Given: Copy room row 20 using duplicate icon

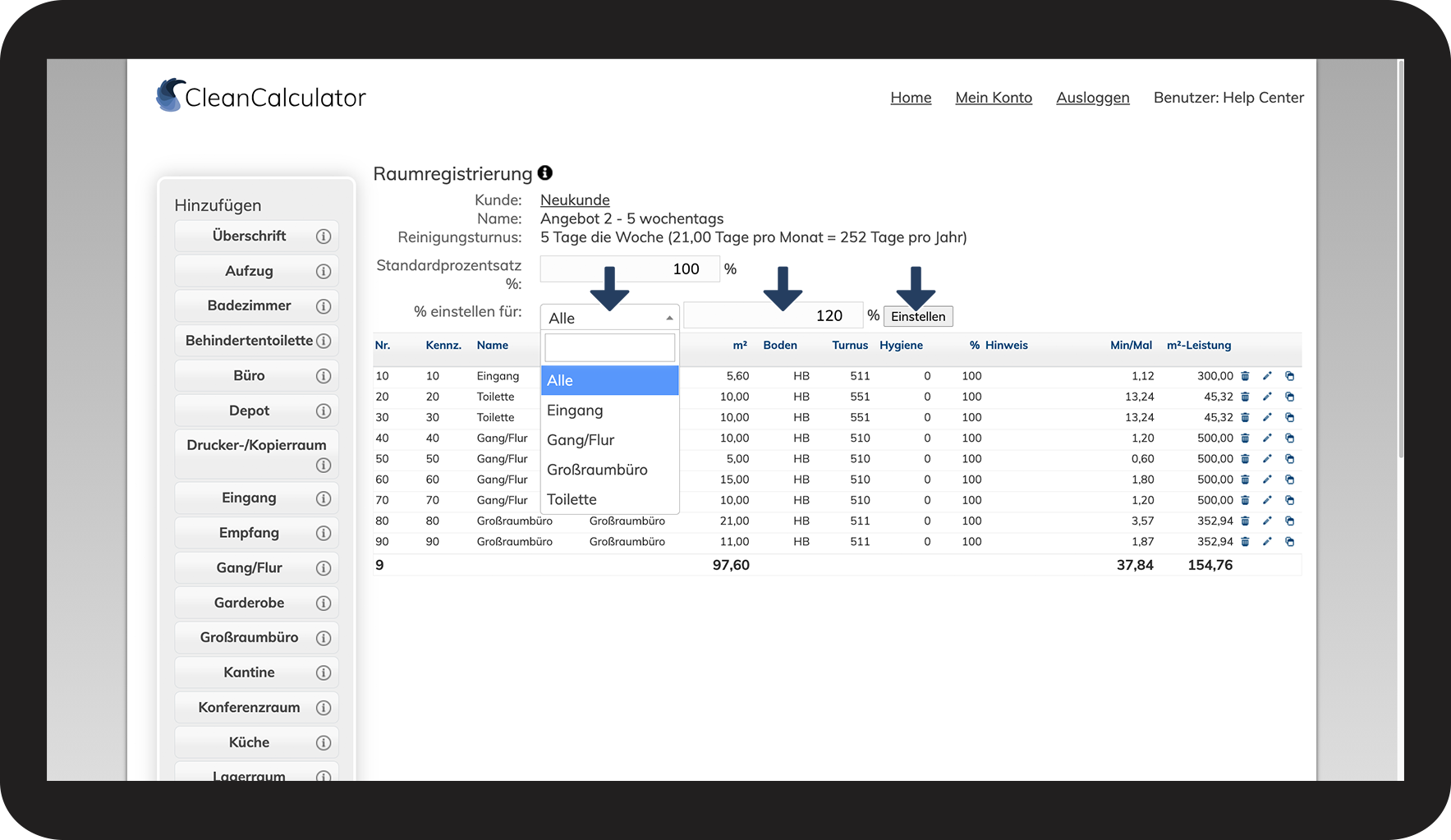Looking at the screenshot, I should (x=1289, y=397).
